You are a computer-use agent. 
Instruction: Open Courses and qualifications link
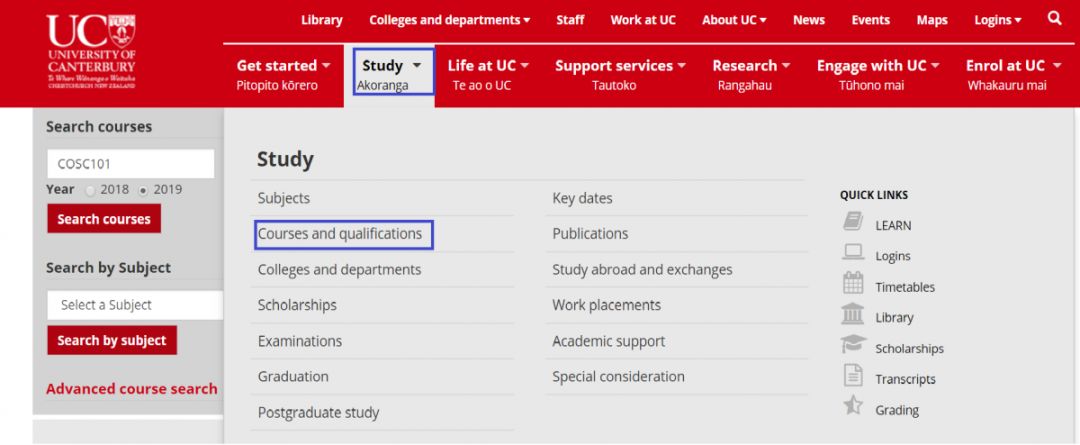(340, 234)
